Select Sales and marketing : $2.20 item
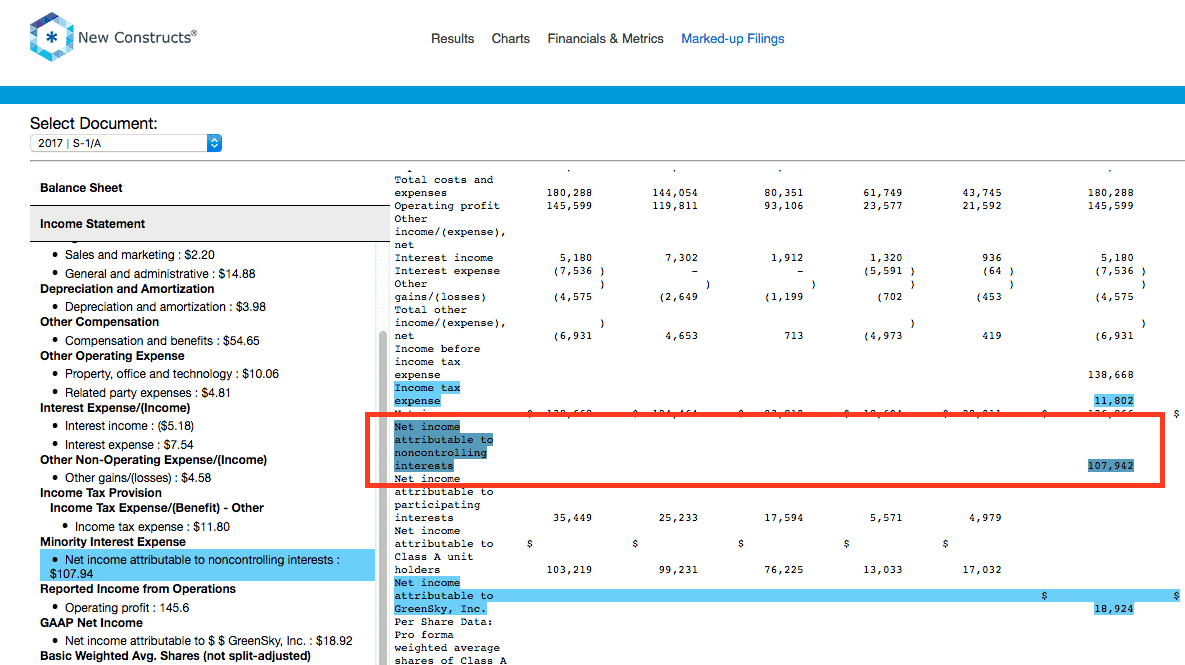The width and height of the screenshot is (1185, 665). [x=140, y=255]
